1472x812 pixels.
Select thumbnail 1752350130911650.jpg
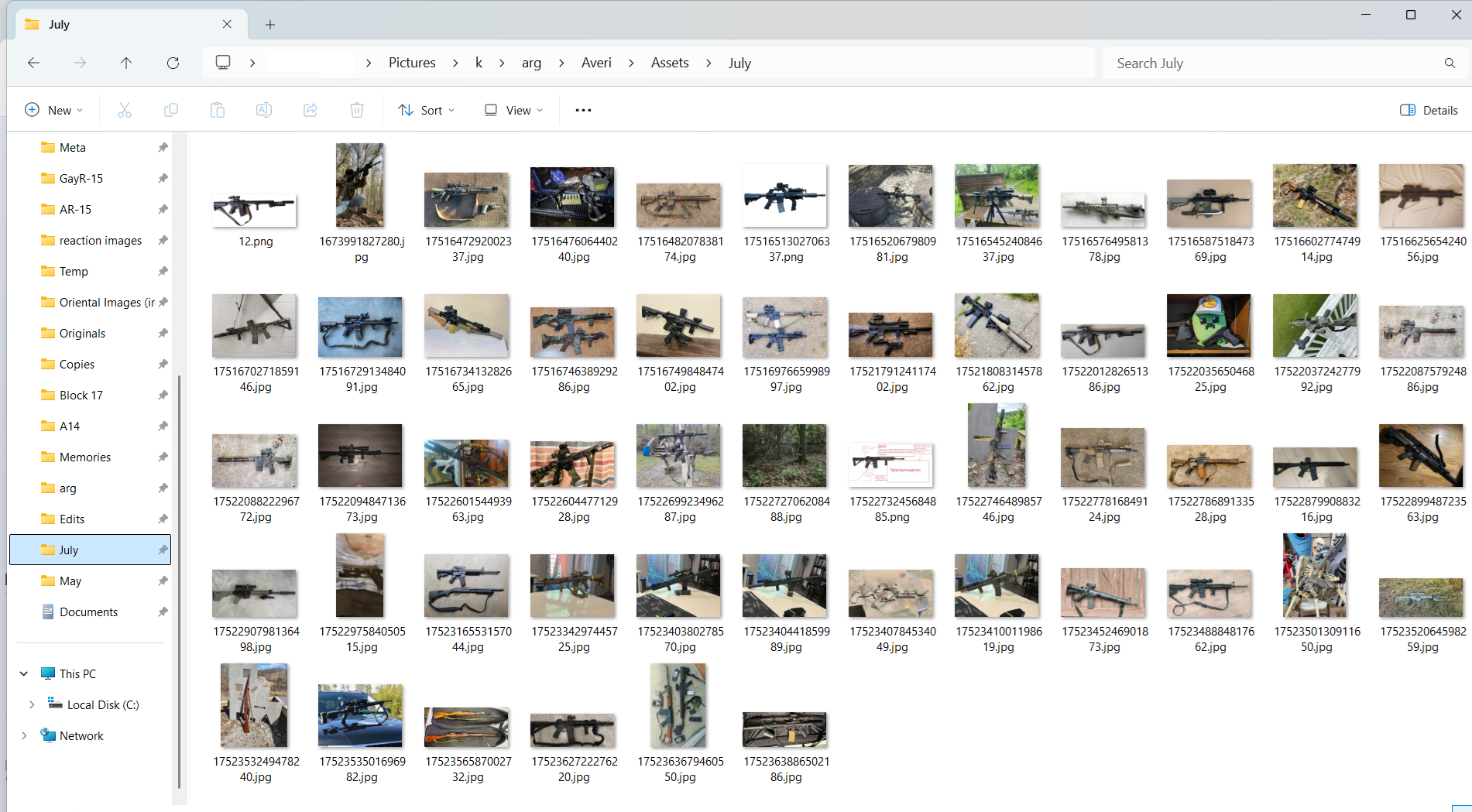(1315, 575)
